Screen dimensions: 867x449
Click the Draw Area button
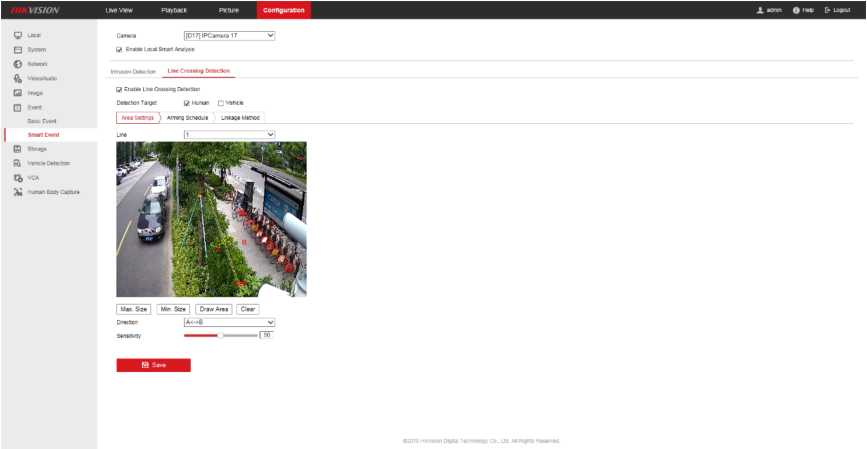point(213,310)
